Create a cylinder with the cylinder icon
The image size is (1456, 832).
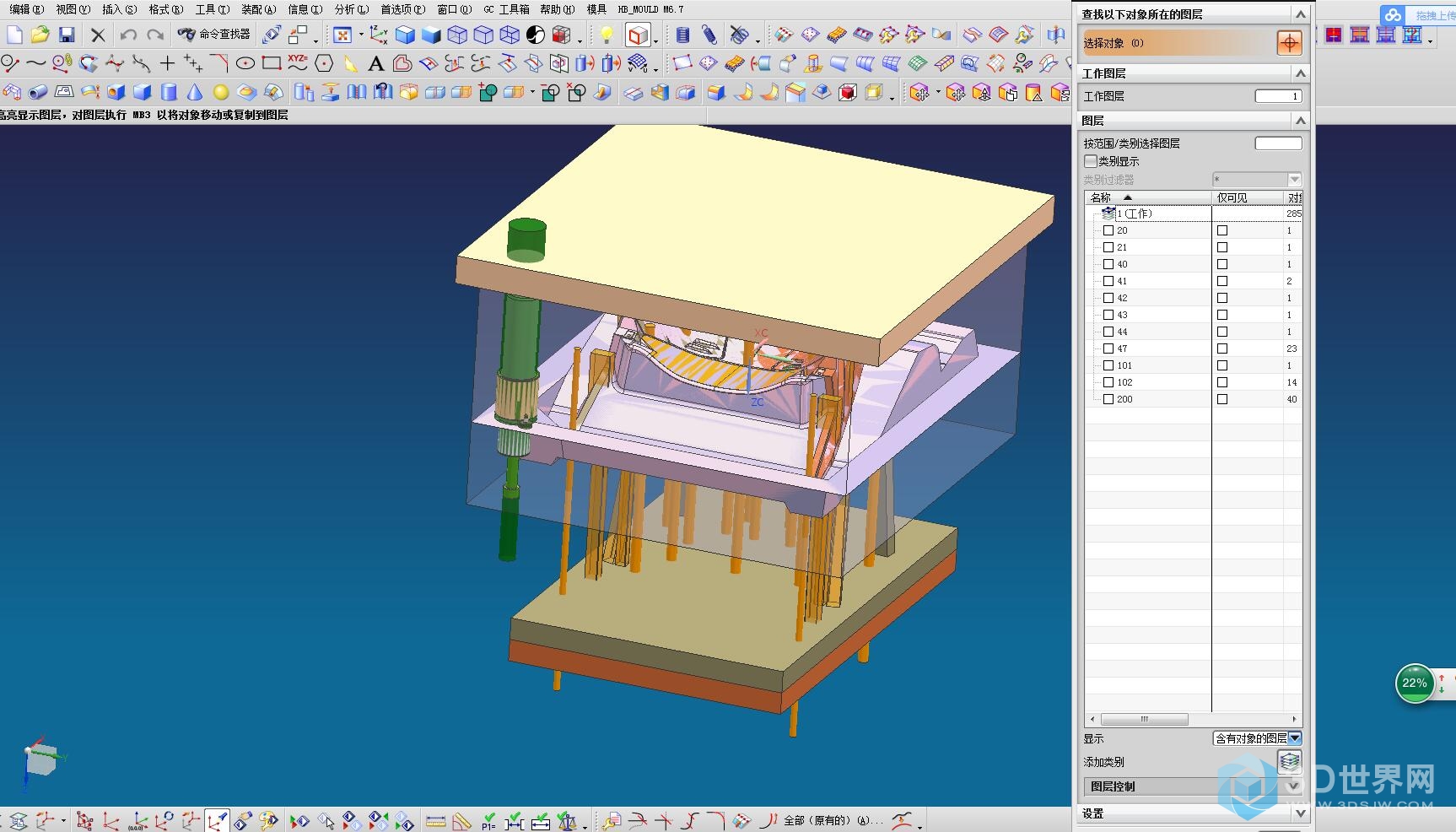click(169, 92)
